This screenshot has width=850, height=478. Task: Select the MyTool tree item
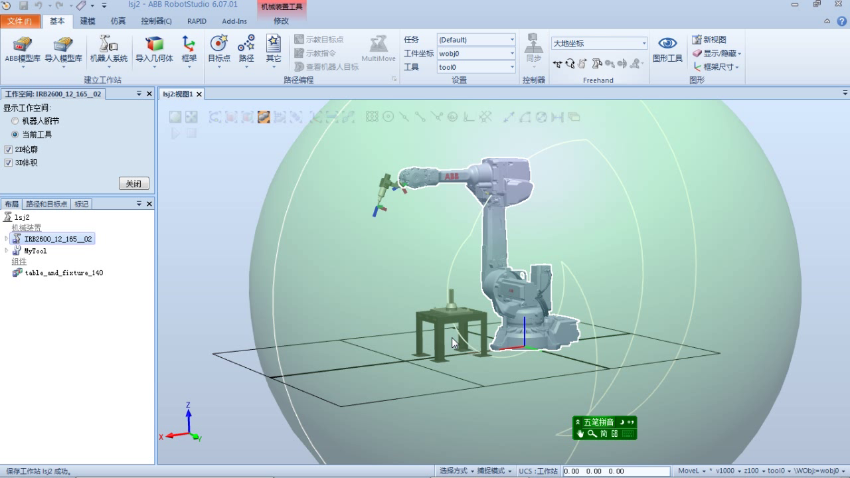tap(35, 251)
